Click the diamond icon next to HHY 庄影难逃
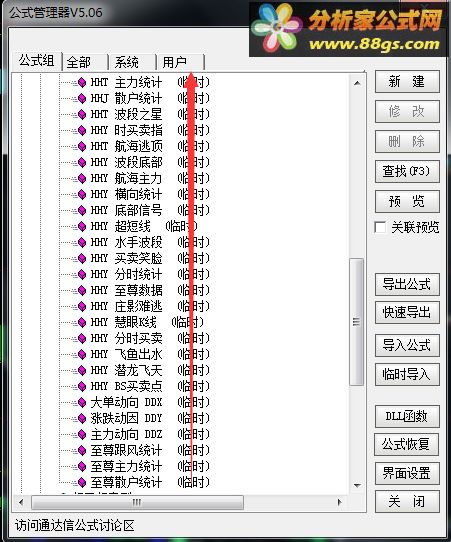 [82, 306]
